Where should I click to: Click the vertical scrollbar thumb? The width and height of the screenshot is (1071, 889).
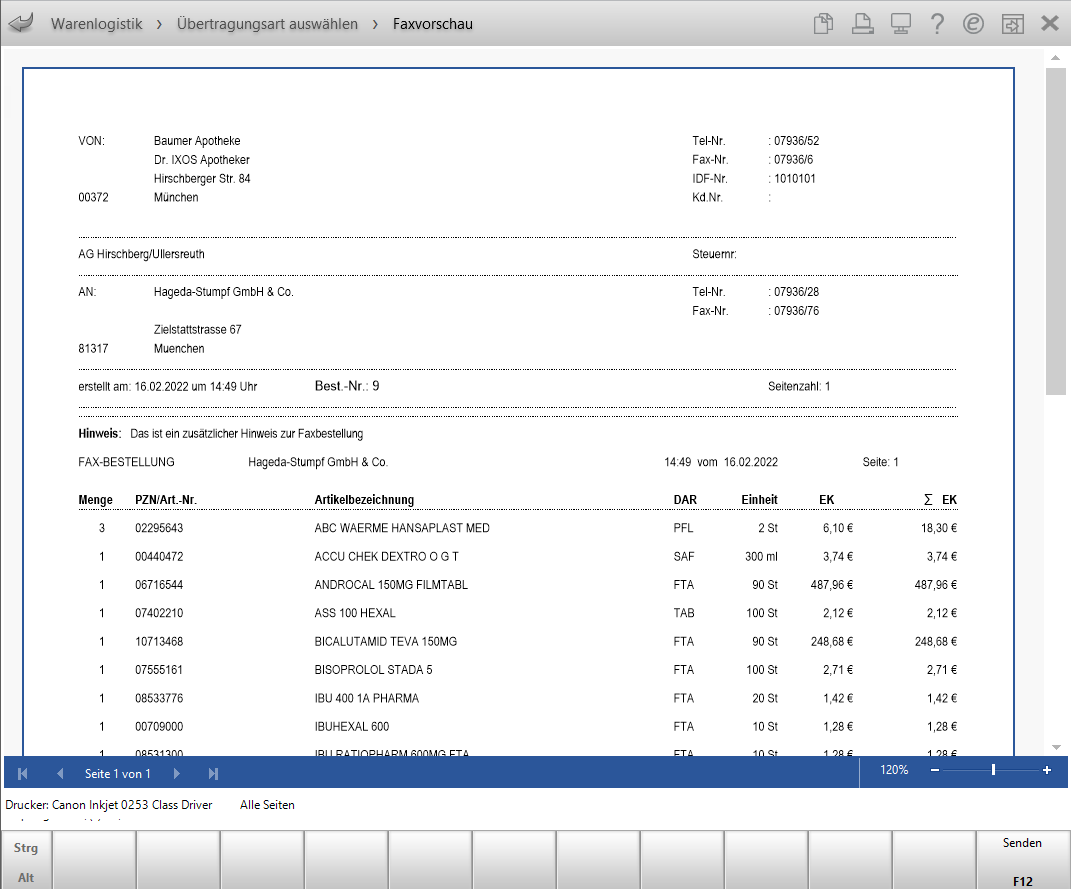pyautogui.click(x=1056, y=231)
